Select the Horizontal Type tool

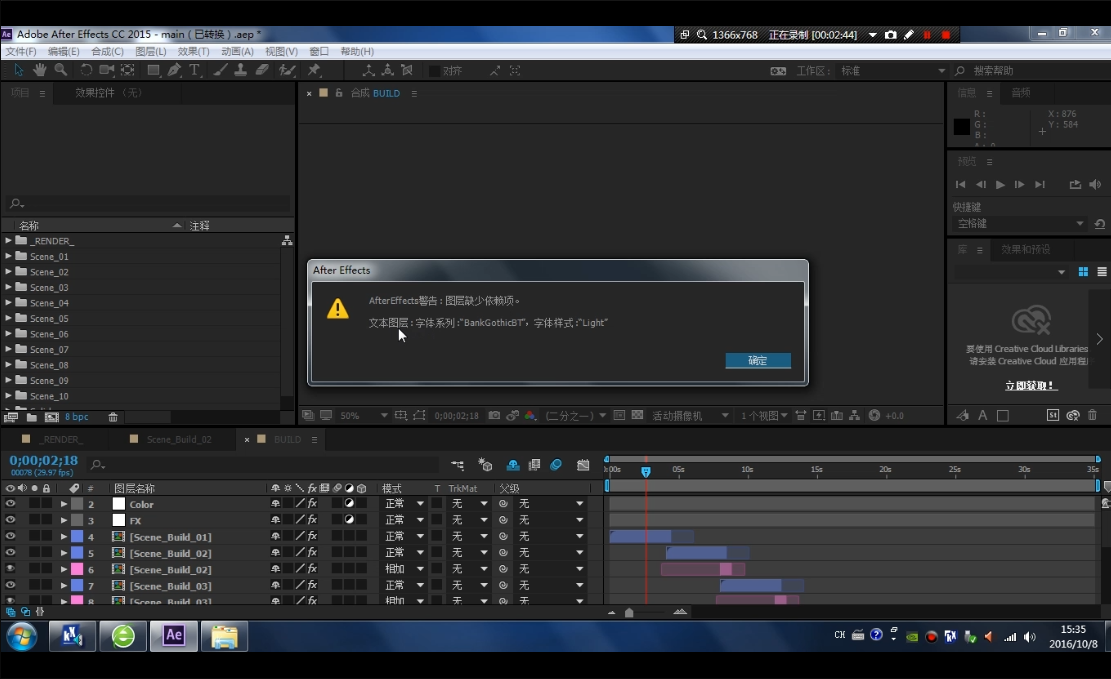[194, 70]
